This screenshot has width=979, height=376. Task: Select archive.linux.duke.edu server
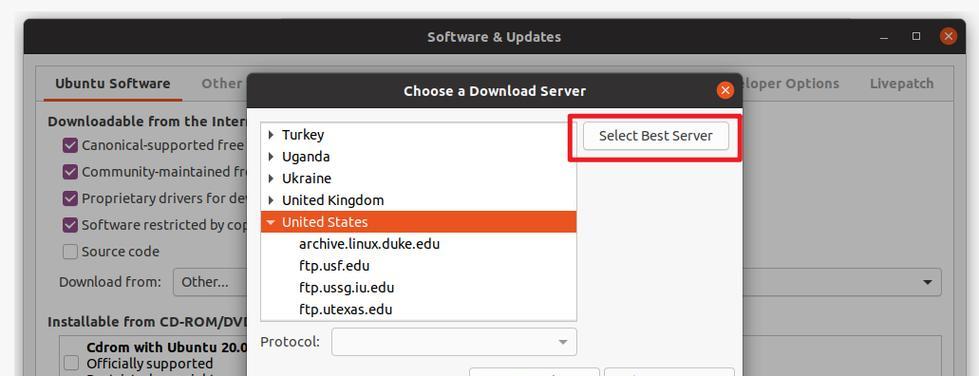[x=369, y=244]
